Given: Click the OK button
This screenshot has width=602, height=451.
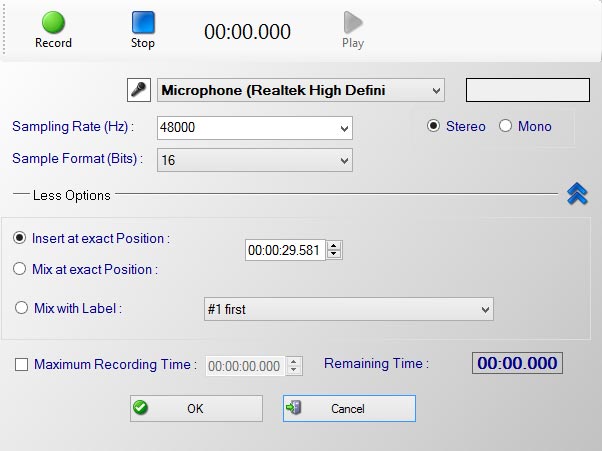Looking at the screenshot, I should click(196, 408).
